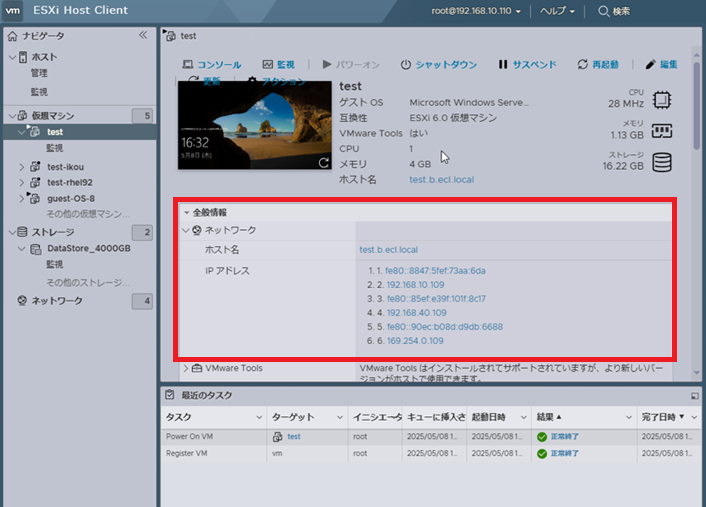706x507 pixels.
Task: Collapse navigator with double-chevron icon
Action: point(143,35)
